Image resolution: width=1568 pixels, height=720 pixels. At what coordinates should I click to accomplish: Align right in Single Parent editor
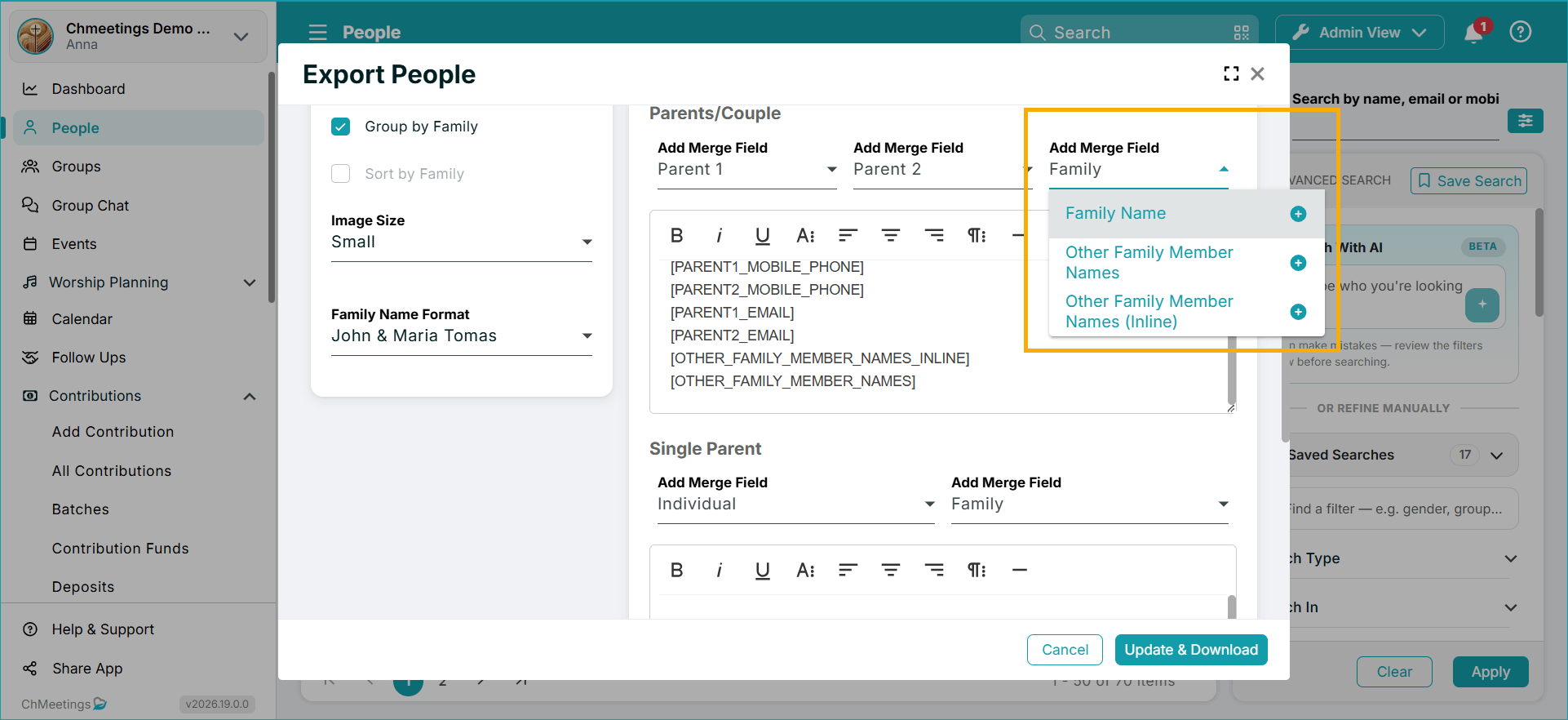point(934,571)
